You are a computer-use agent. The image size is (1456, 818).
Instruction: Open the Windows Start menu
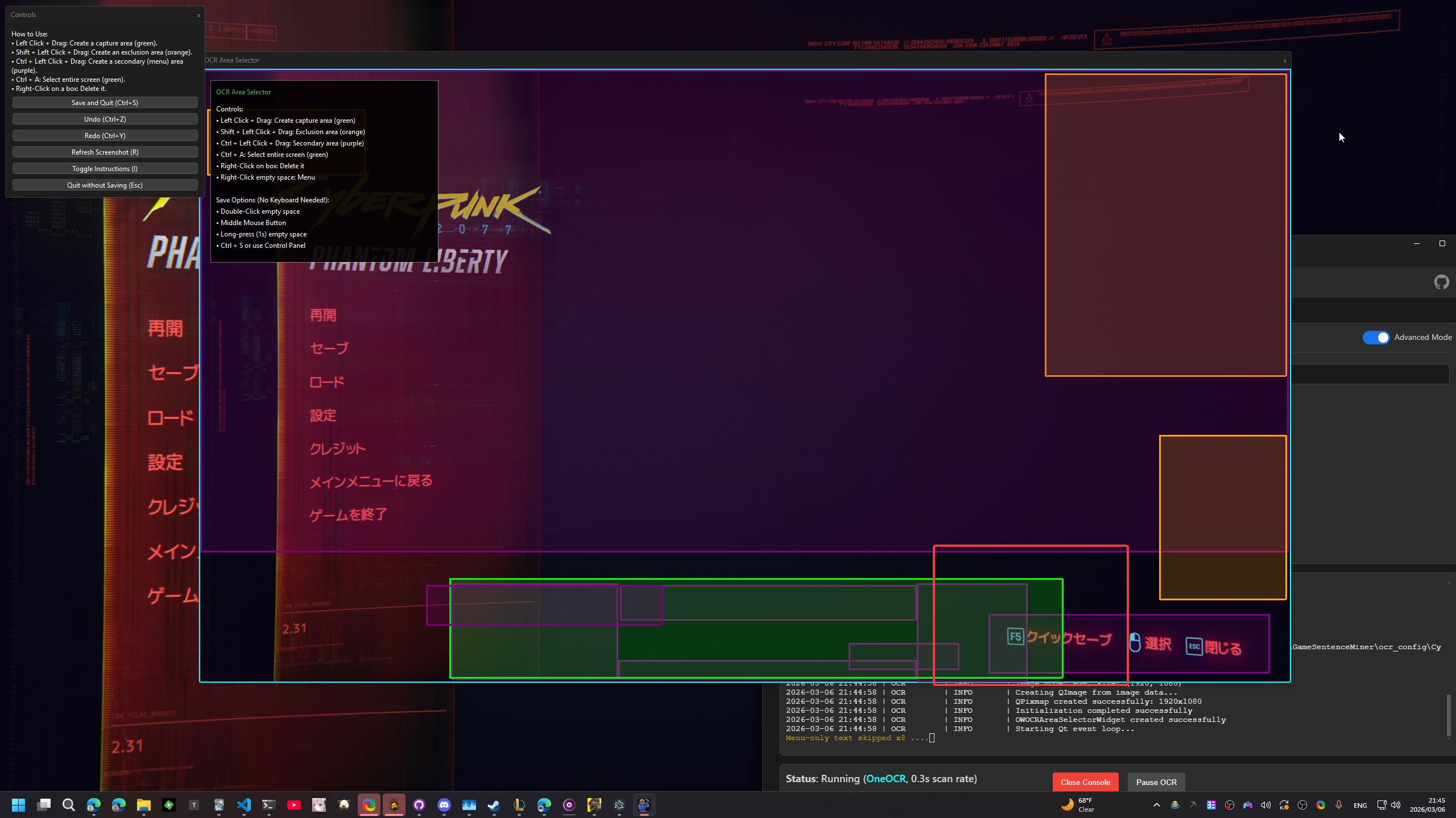tap(18, 804)
